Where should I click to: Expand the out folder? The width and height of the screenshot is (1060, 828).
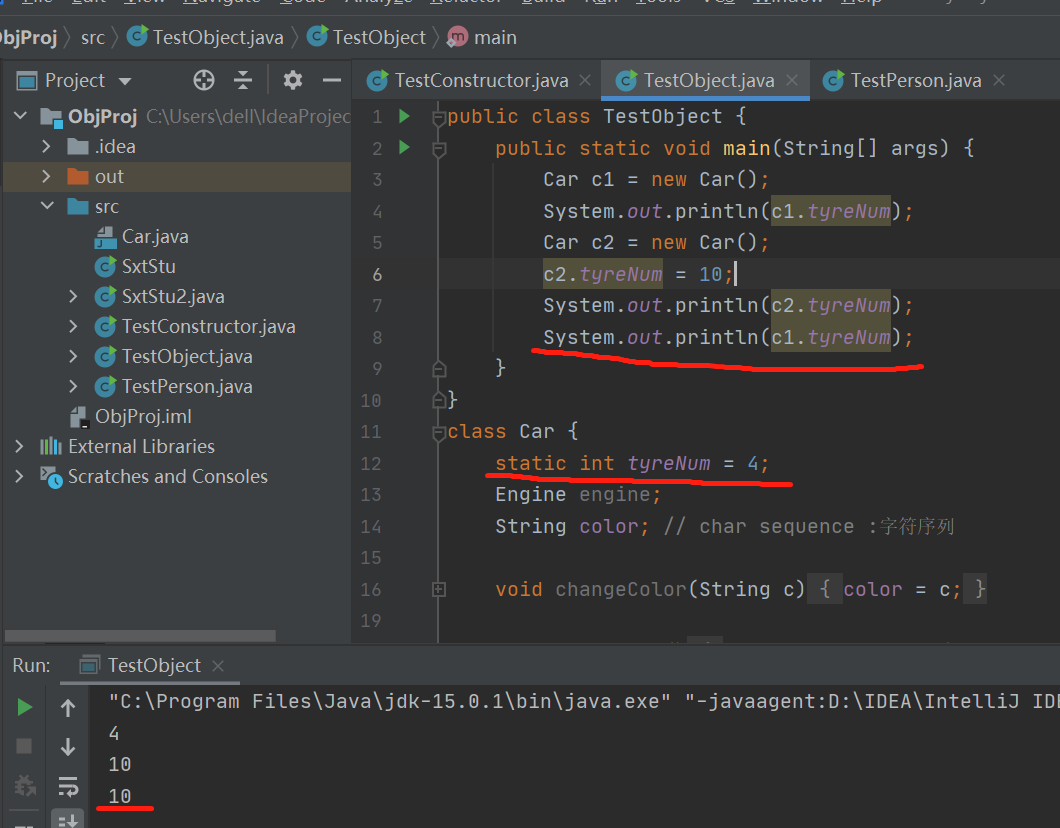tap(46, 176)
